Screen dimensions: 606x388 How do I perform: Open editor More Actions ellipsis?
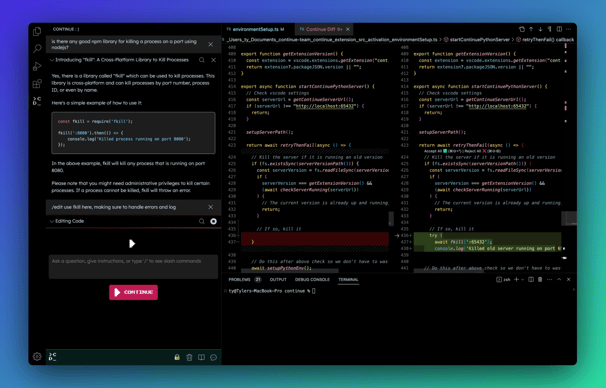coord(569,29)
